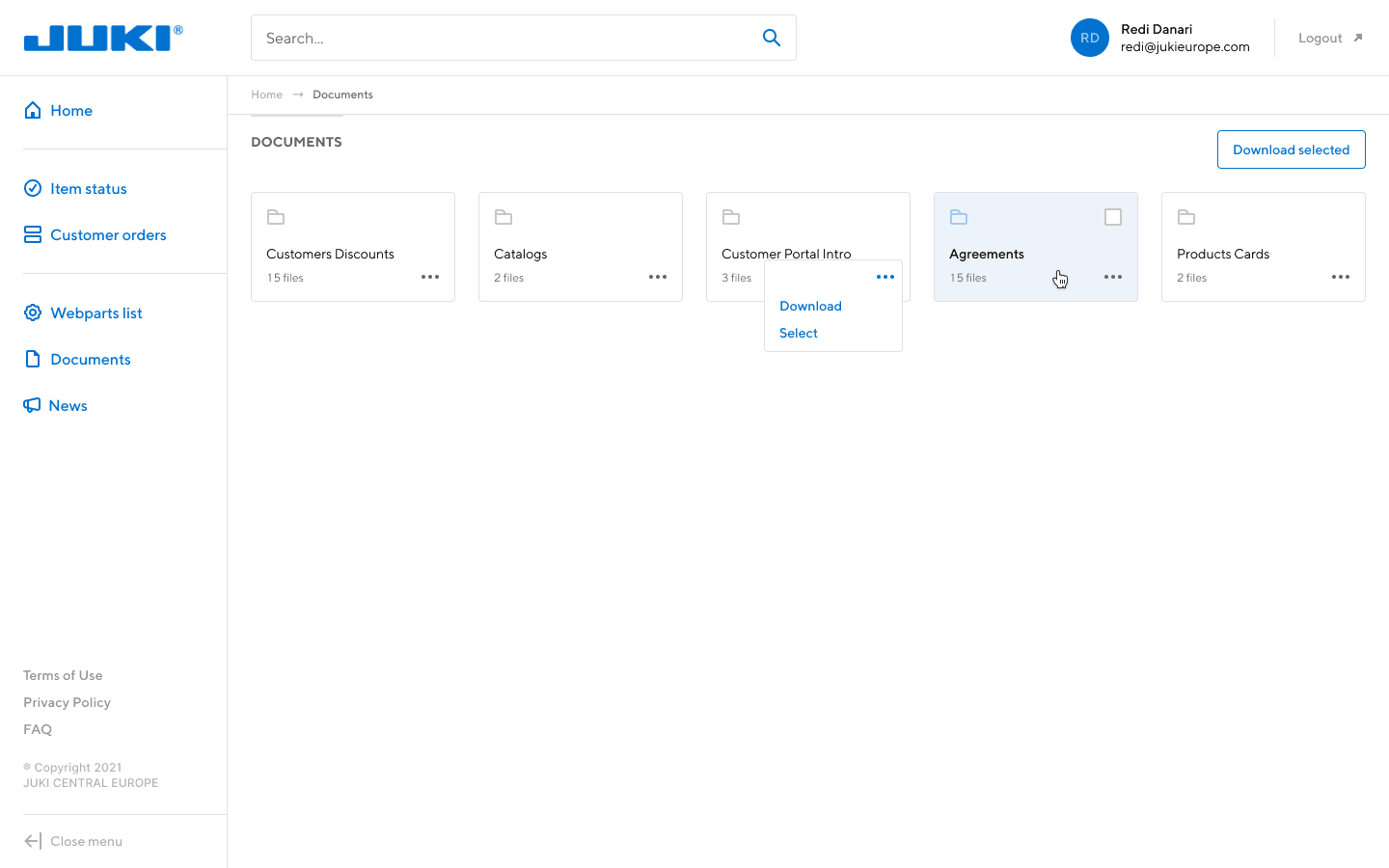Open the Documents sidebar item
The image size is (1389, 868).
(x=90, y=359)
